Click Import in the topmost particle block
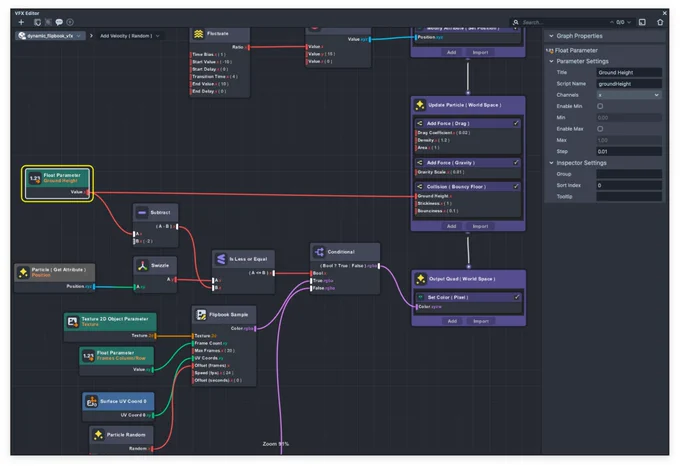This screenshot has height=468, width=680. (480, 52)
